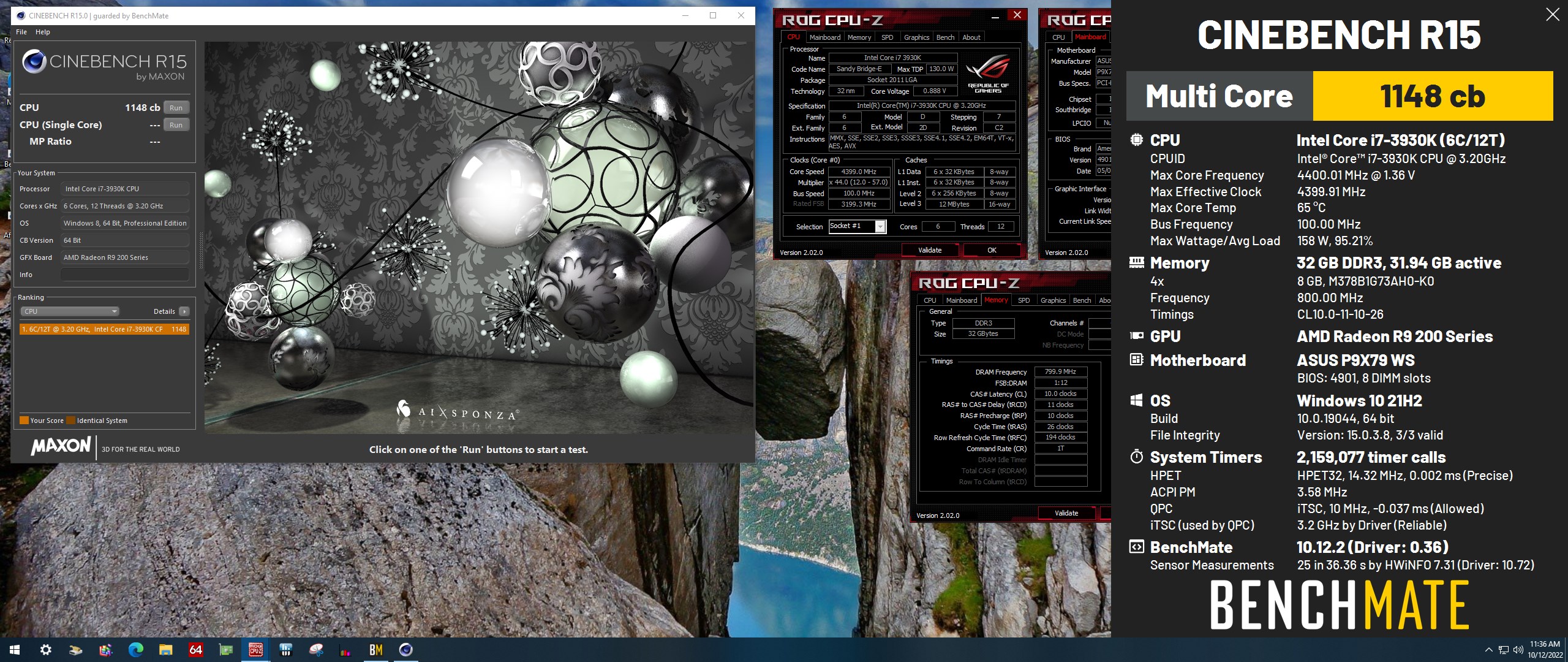Open About tab in first CPU-Z
This screenshot has width=1568, height=662.
[971, 37]
